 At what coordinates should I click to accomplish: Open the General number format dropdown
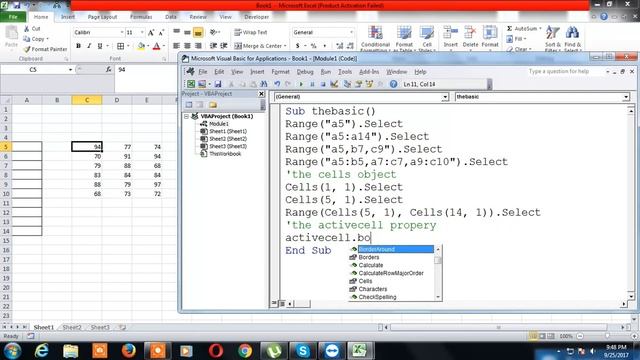click(351, 32)
